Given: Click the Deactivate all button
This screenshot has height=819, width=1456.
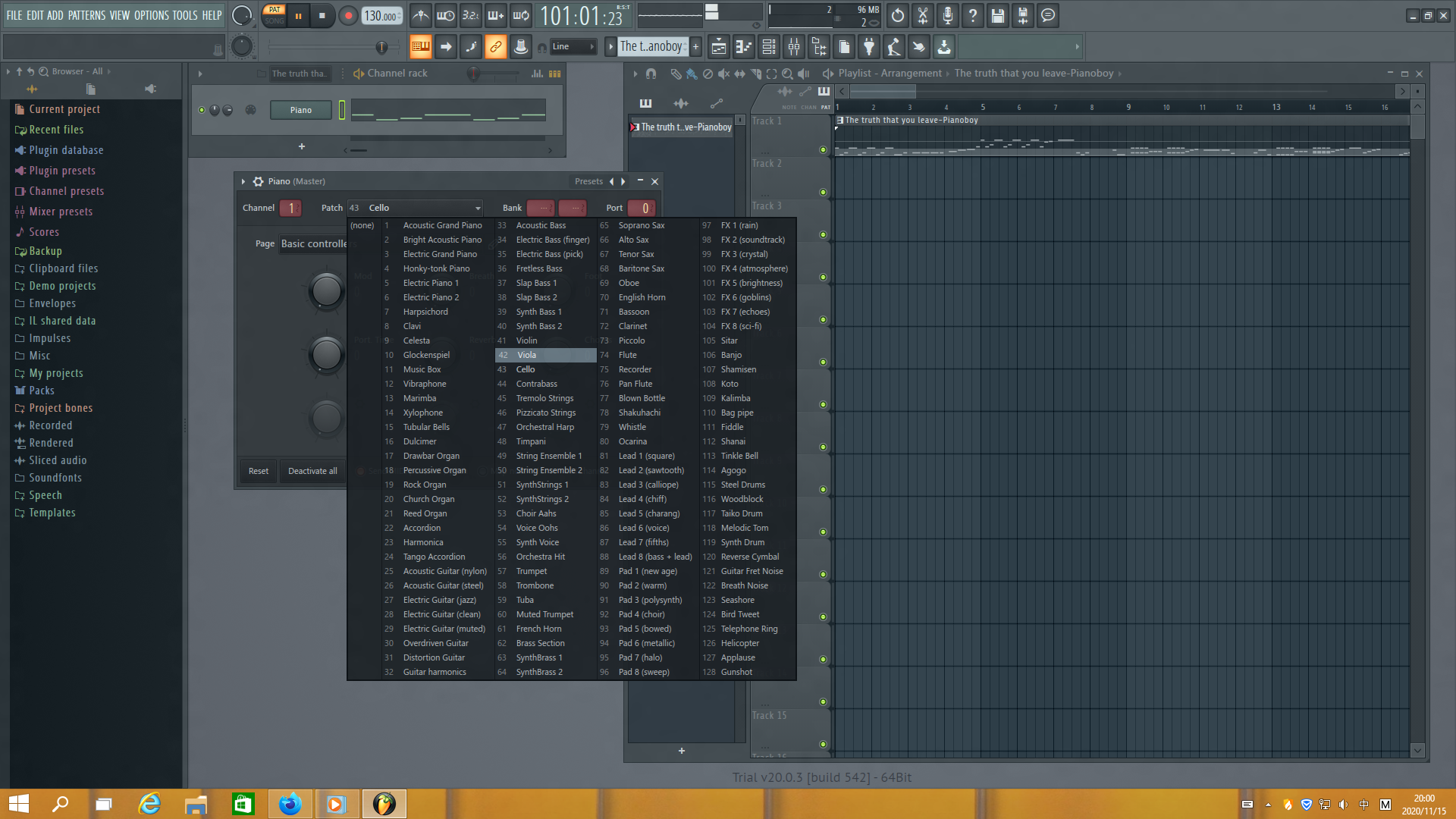Looking at the screenshot, I should coord(312,471).
